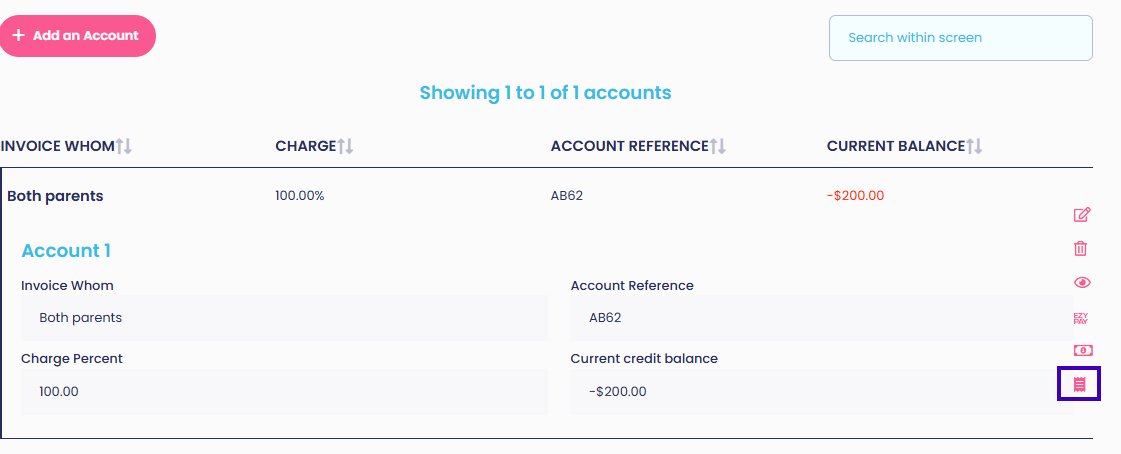1121x454 pixels.
Task: Click the cash payment banknote icon
Action: coord(1082,350)
